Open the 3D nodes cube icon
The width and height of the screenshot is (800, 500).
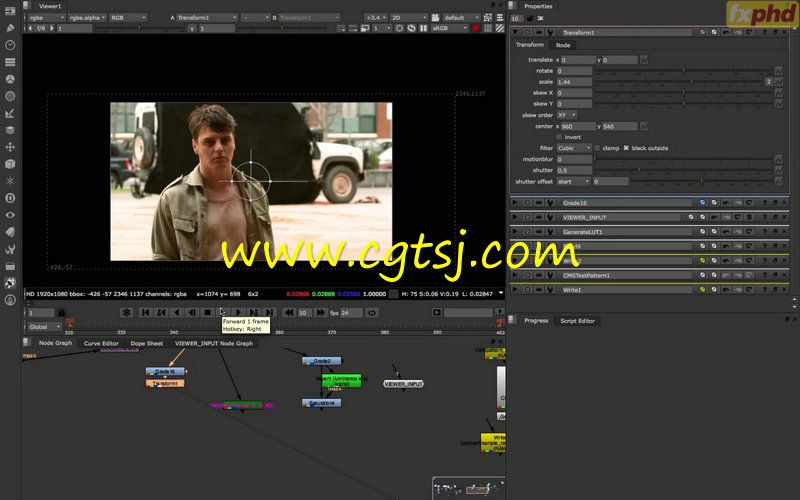pos(10,164)
